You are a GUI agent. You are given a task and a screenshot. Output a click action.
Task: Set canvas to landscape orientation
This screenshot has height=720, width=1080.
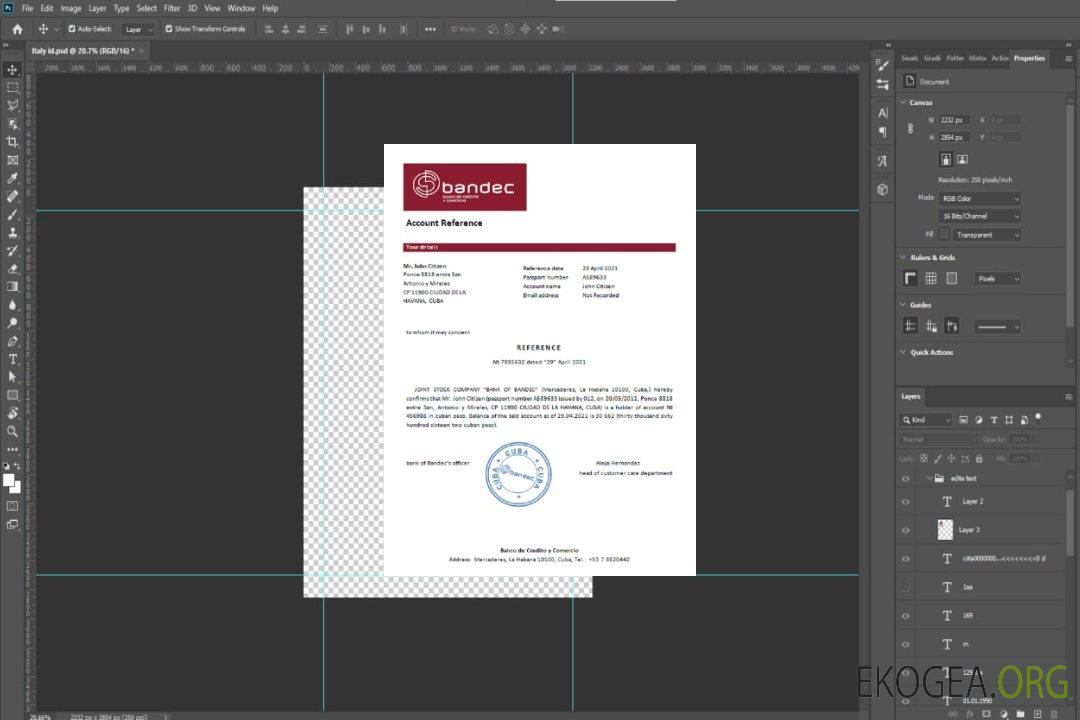tap(962, 159)
